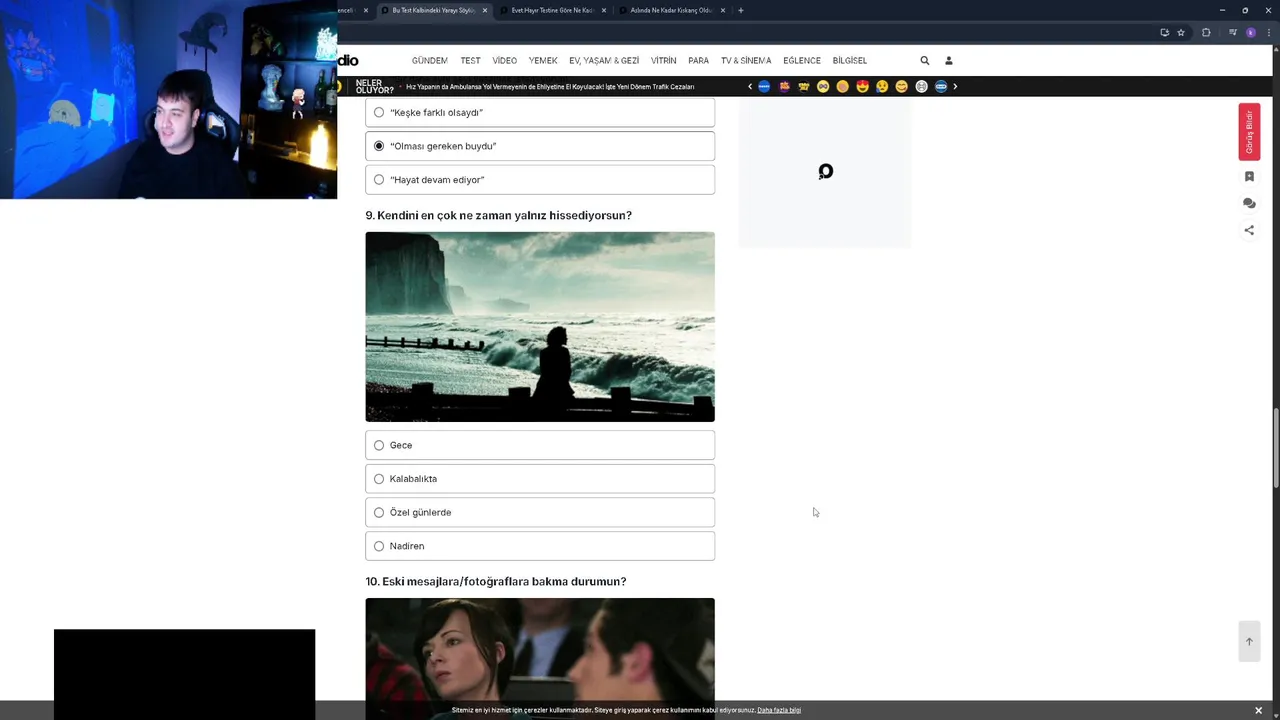This screenshot has height=720, width=1280.
Task: Open the Chrome extensions puzzle icon
Action: [x=1206, y=32]
